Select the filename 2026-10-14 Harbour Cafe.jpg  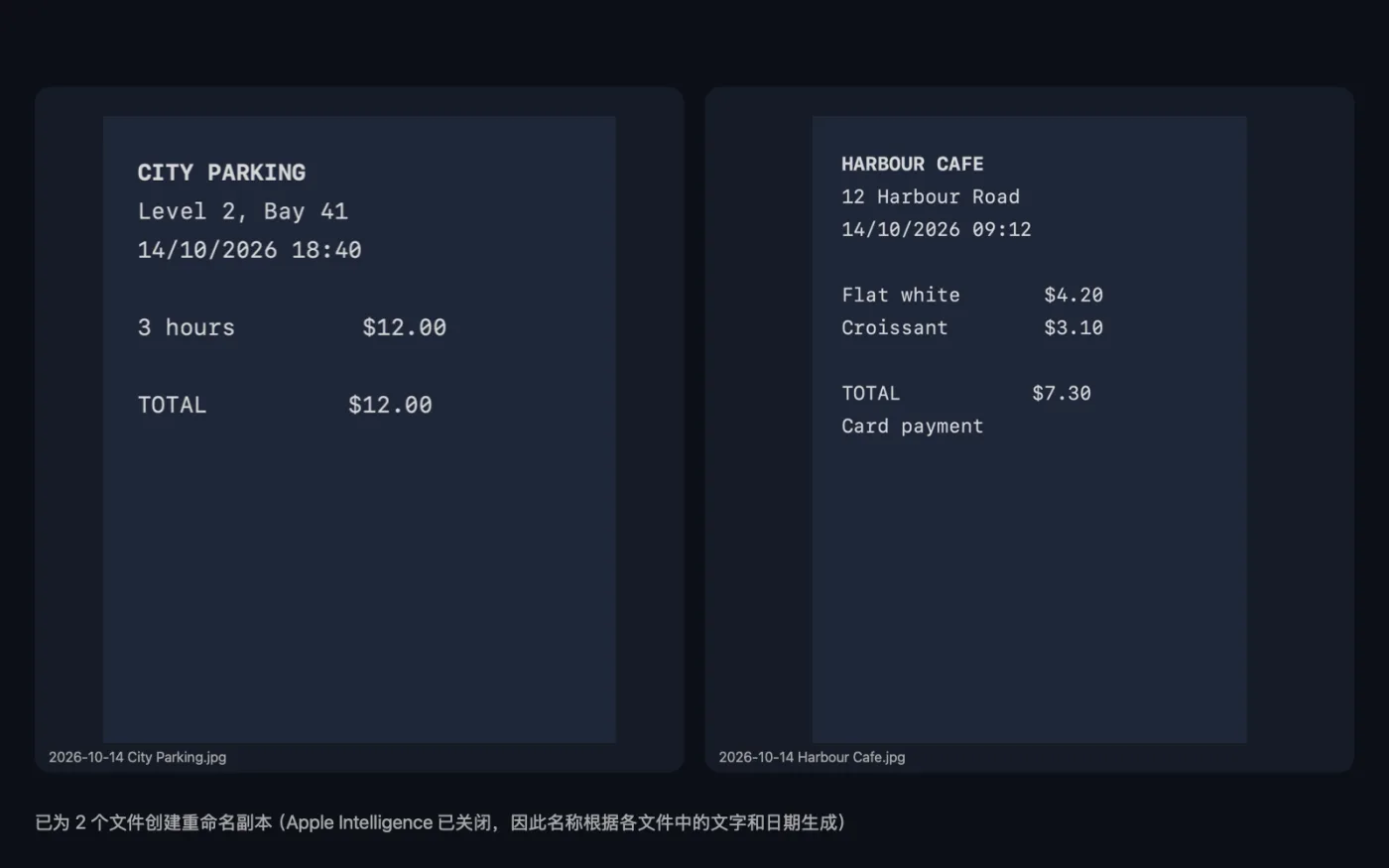point(812,757)
